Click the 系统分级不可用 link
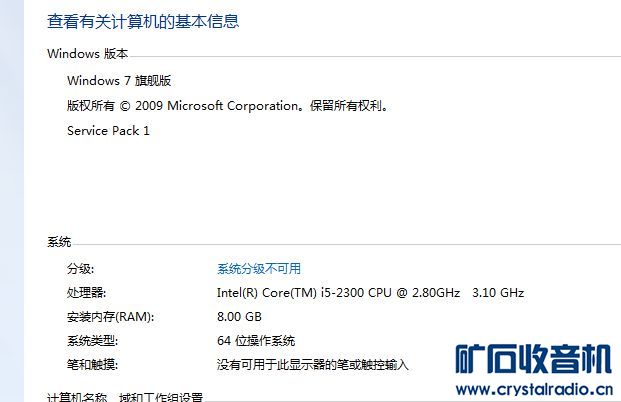Screen dimensions: 621x402 259,268
